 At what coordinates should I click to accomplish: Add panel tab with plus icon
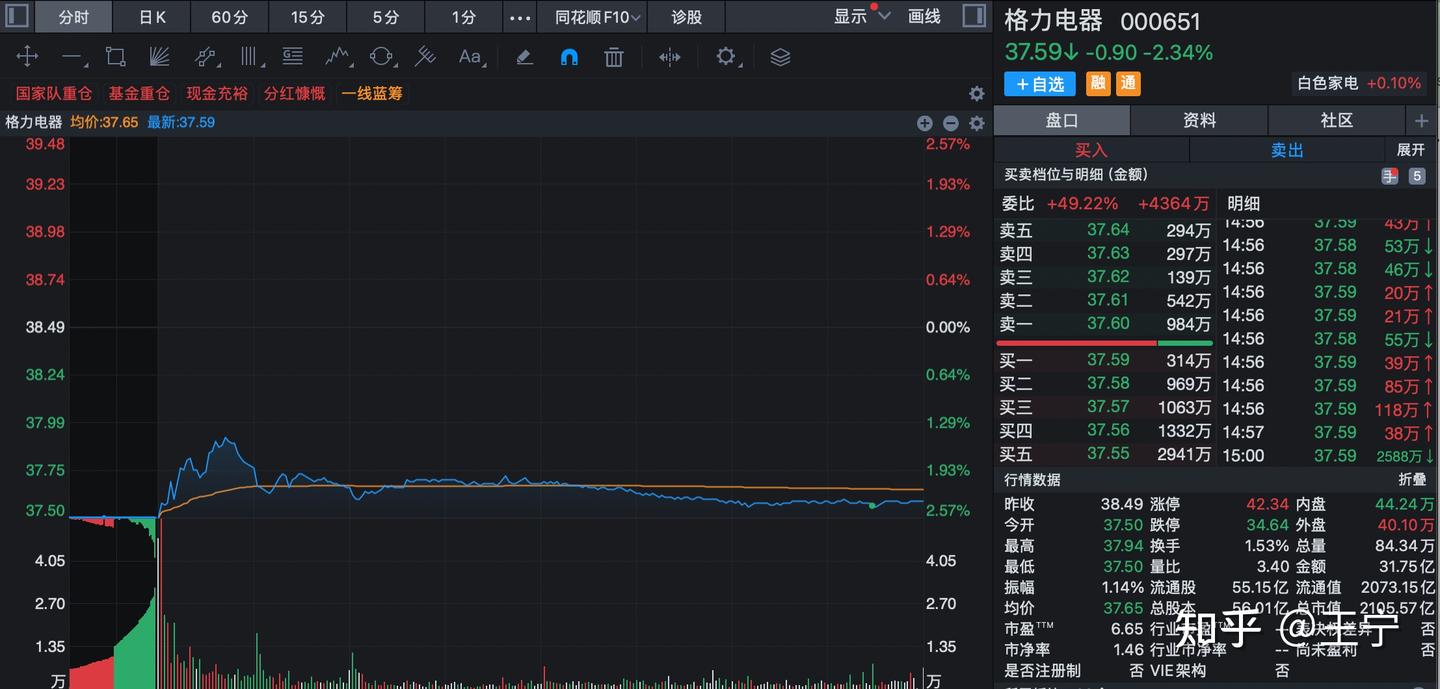click(x=1421, y=121)
